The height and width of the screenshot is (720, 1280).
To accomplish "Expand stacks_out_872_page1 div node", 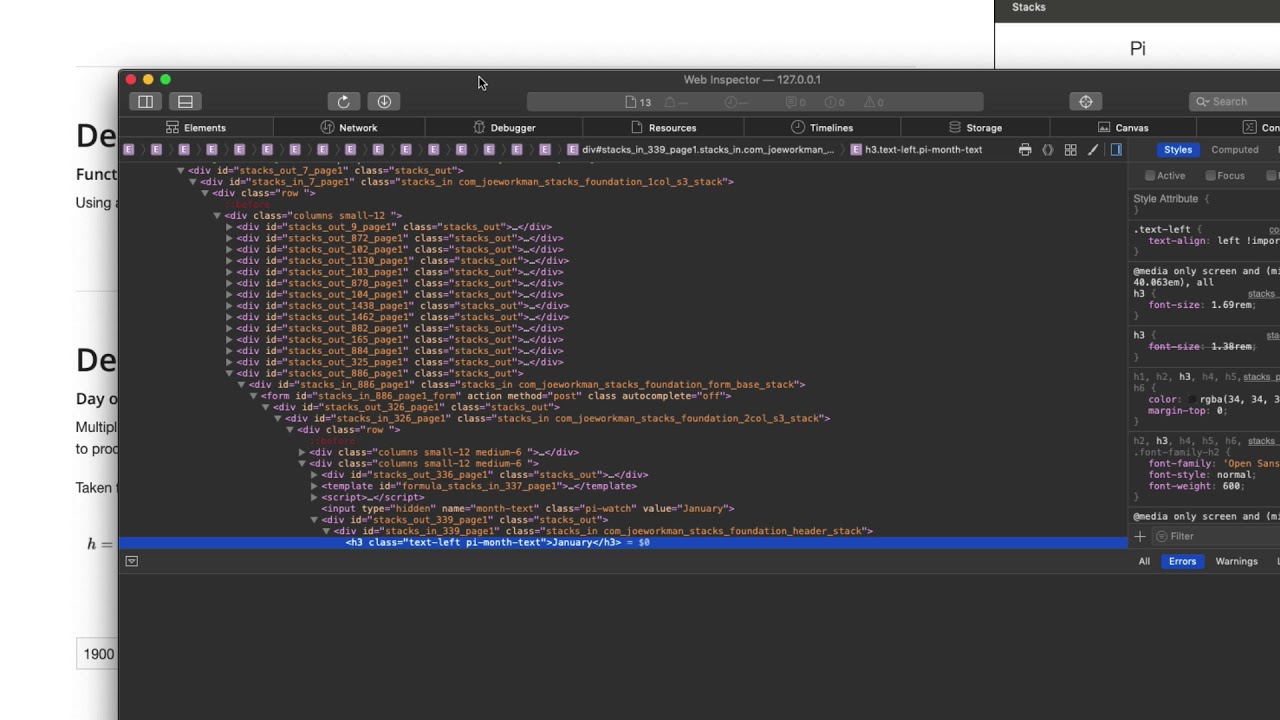I will [x=229, y=238].
